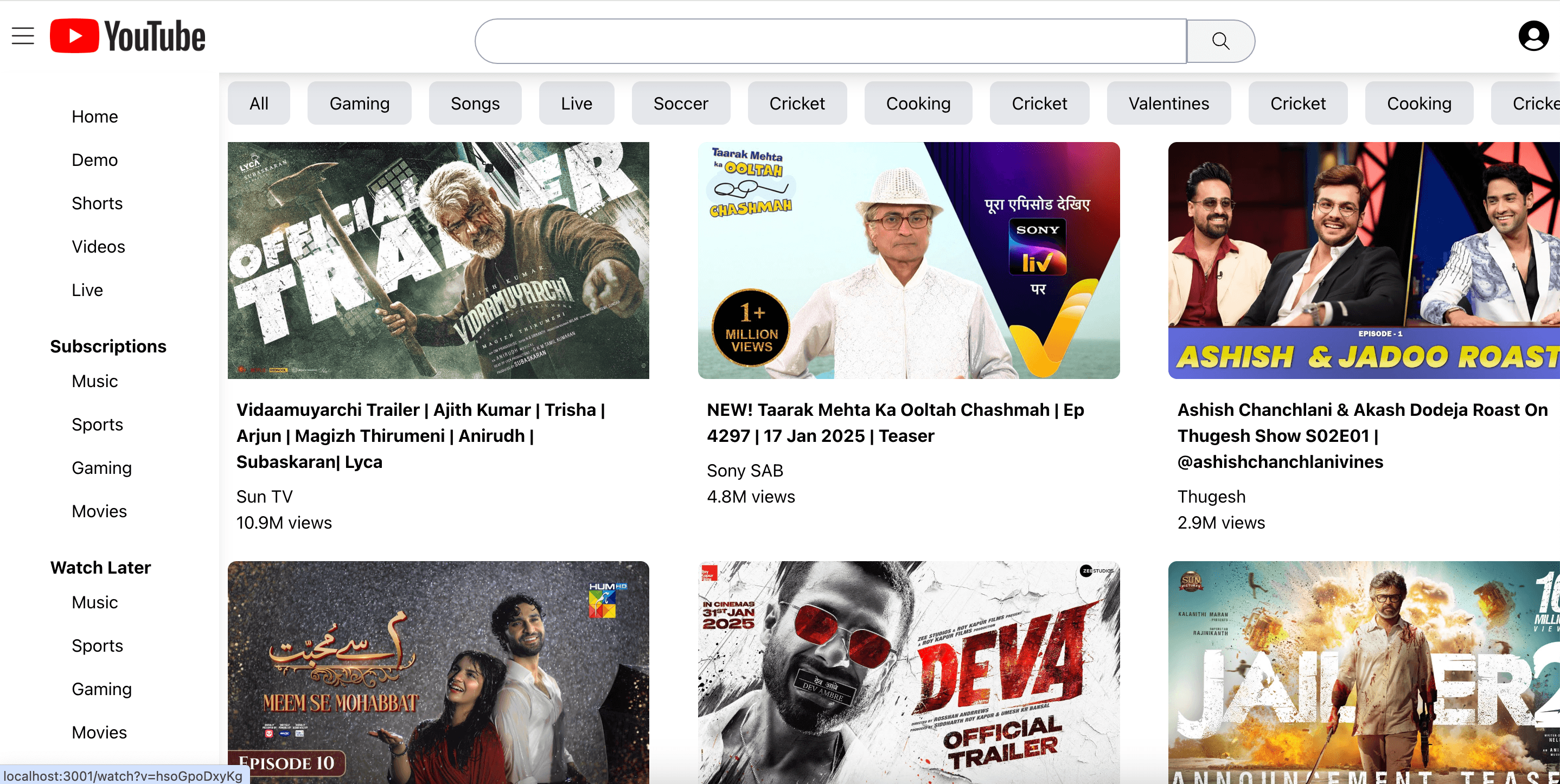Open Demo in the sidebar
The width and height of the screenshot is (1560, 784).
coord(94,160)
